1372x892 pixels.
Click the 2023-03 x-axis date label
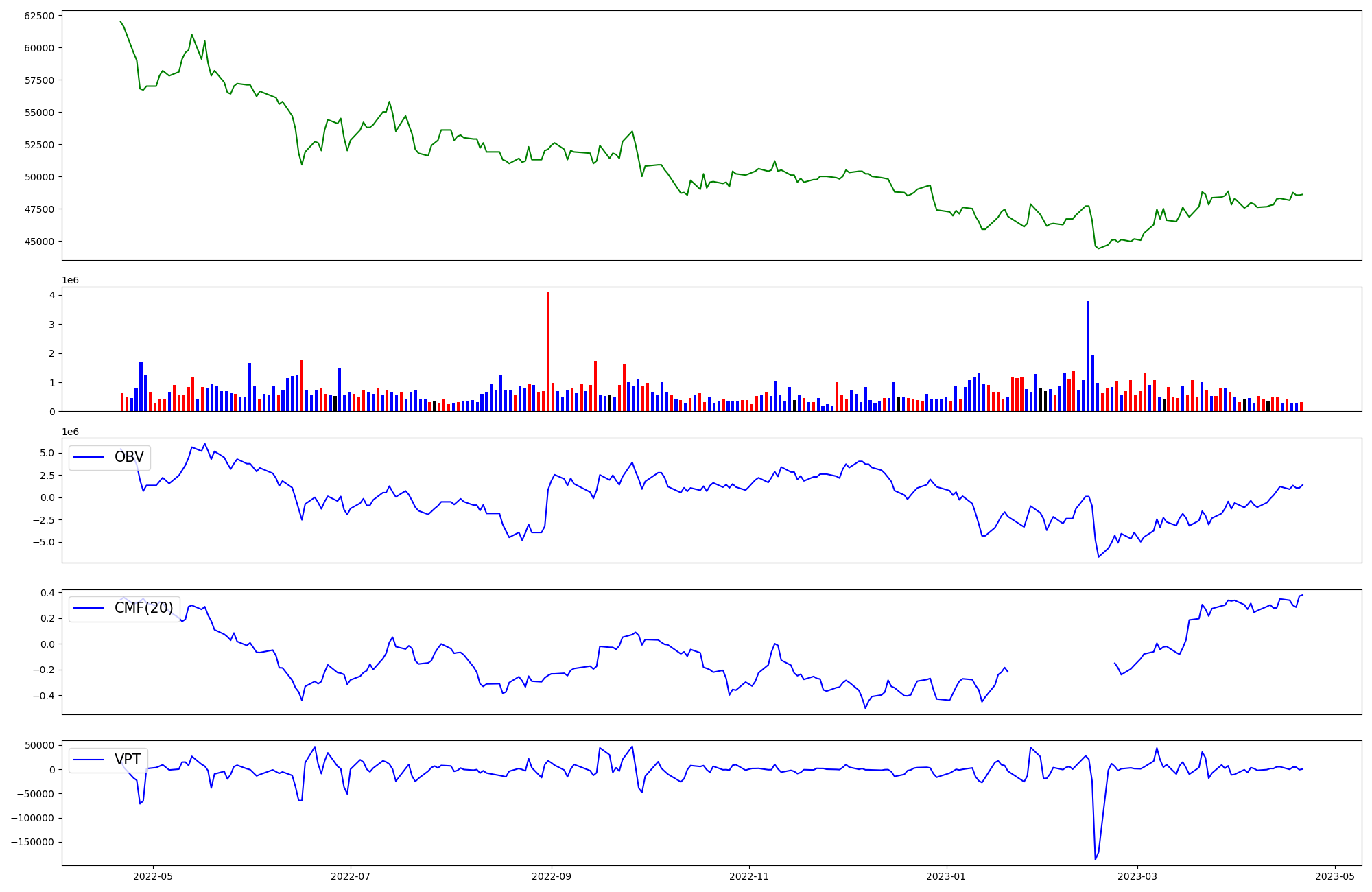click(1138, 876)
